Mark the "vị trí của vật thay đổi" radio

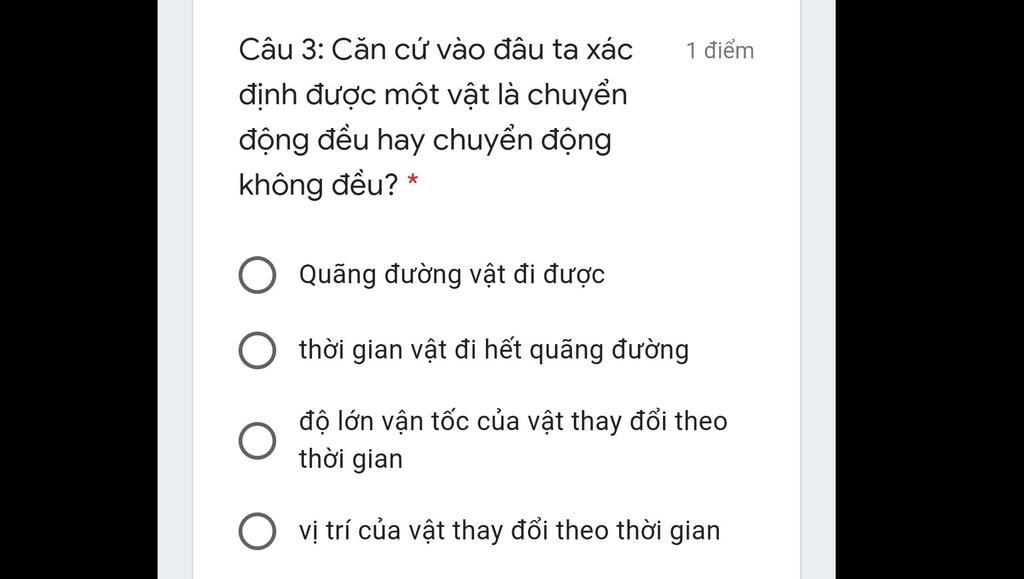pos(257,531)
